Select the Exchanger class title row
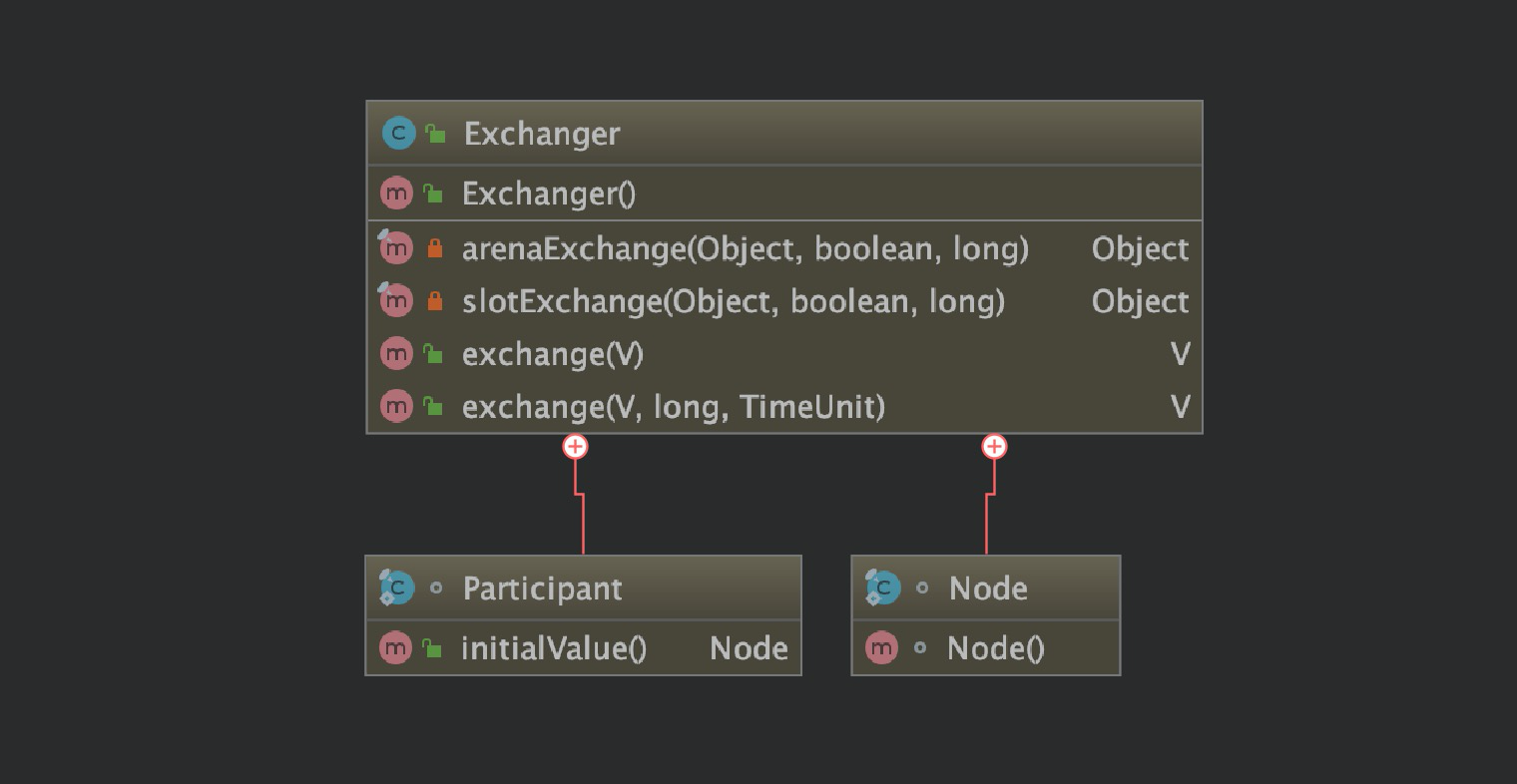The height and width of the screenshot is (784, 1517). [x=541, y=133]
